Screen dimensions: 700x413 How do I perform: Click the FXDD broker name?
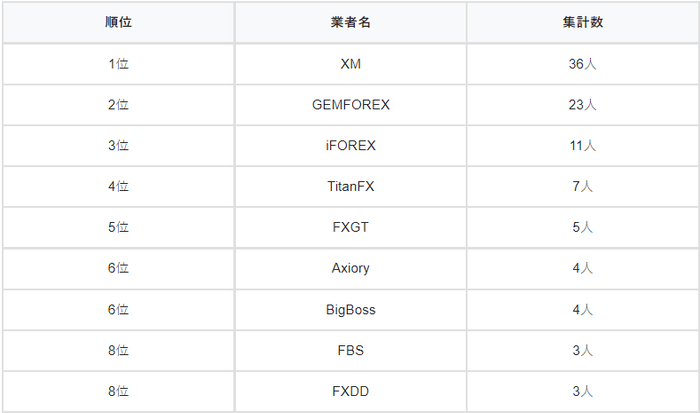point(351,391)
